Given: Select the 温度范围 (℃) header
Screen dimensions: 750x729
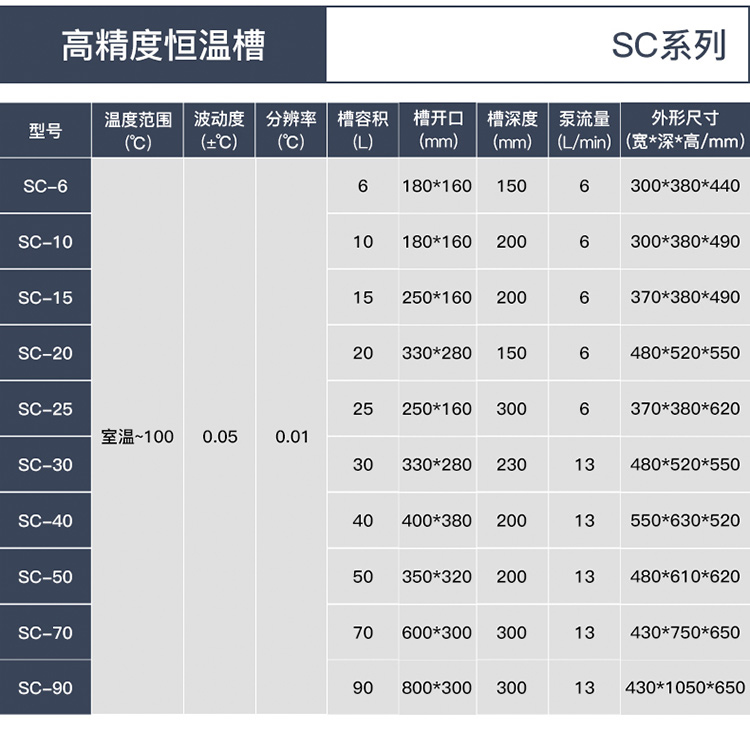Looking at the screenshot, I should (x=138, y=130).
